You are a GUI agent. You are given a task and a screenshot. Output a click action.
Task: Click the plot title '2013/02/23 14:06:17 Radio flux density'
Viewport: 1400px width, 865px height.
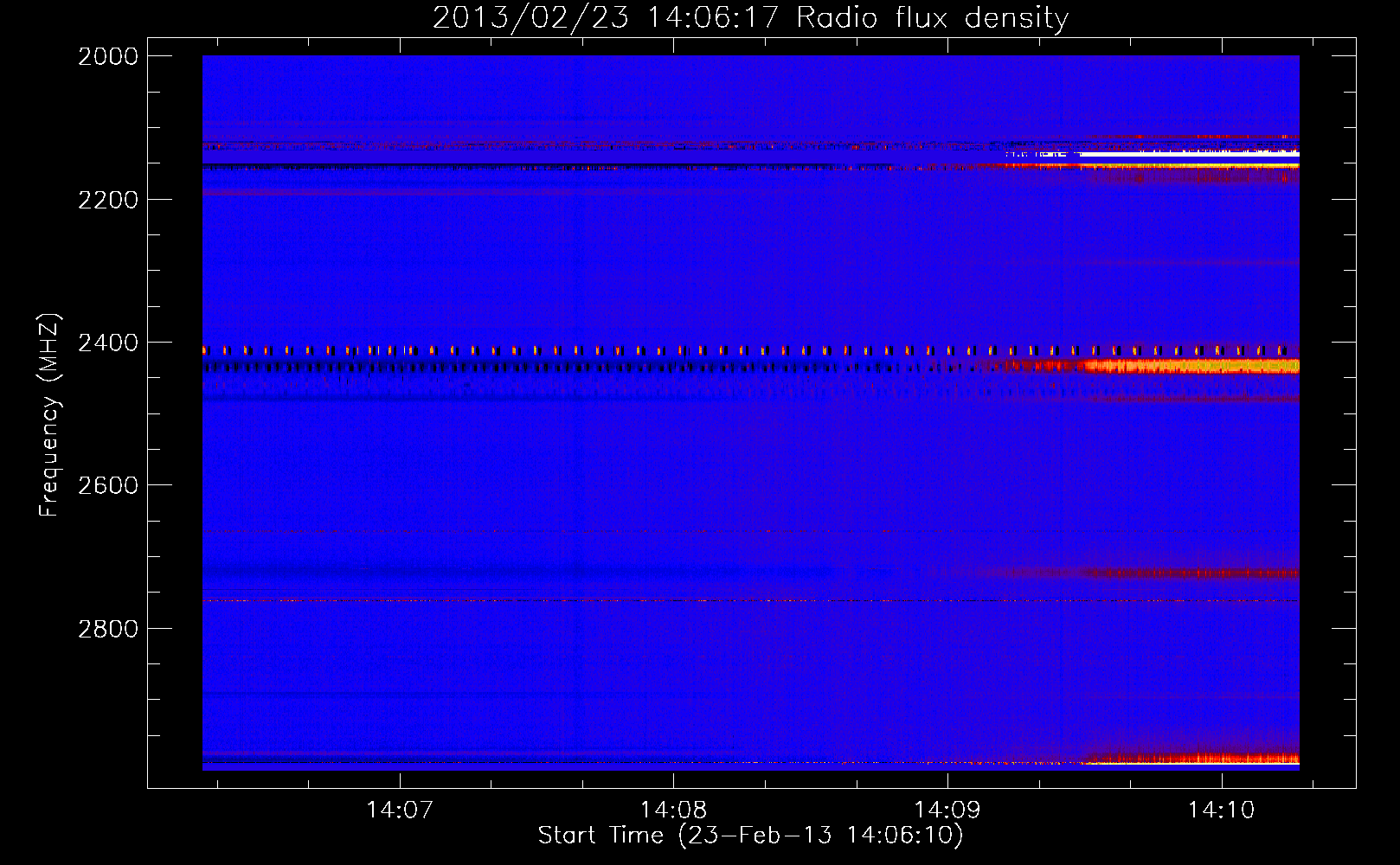click(750, 17)
